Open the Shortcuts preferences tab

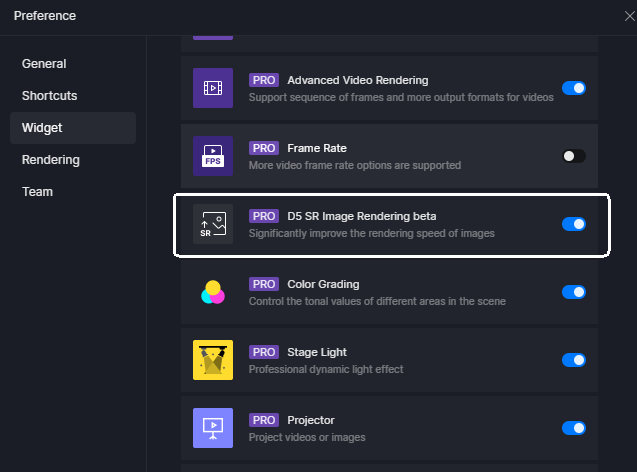coord(73,96)
